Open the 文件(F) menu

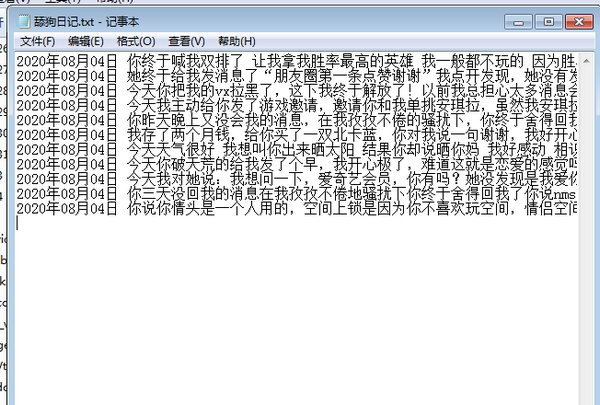[37, 41]
